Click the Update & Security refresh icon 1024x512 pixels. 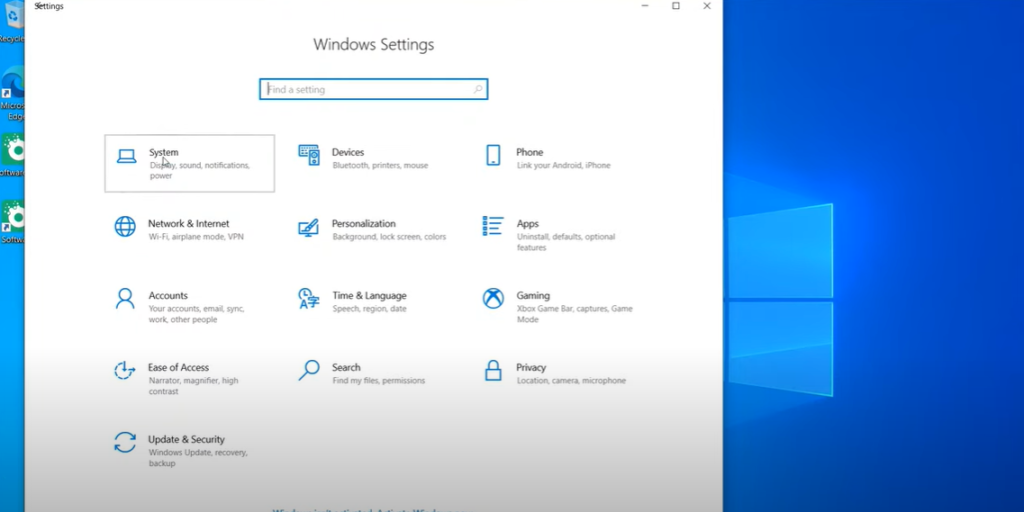(125, 442)
